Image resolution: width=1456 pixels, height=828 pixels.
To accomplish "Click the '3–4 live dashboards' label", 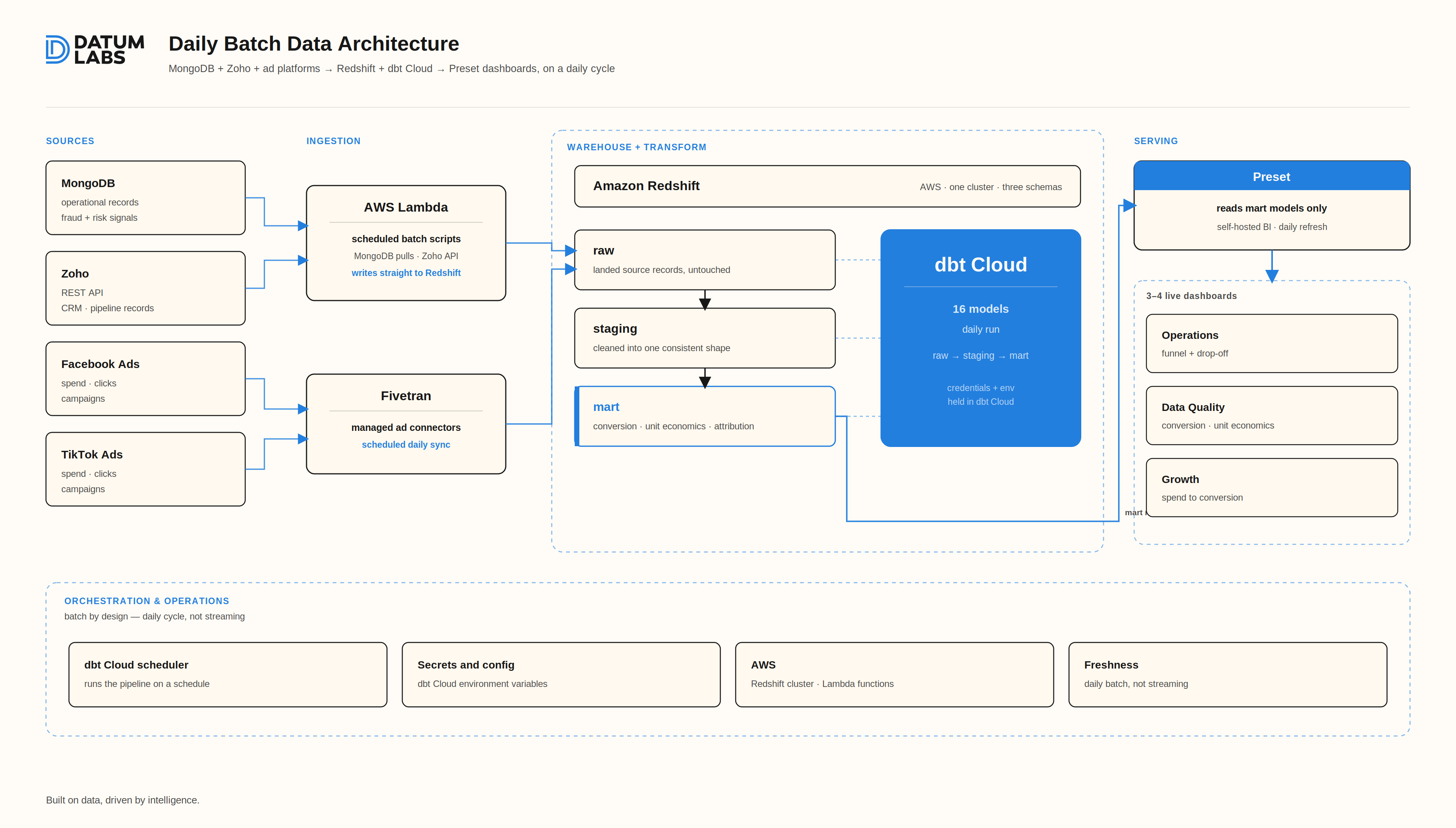I will (x=1191, y=296).
